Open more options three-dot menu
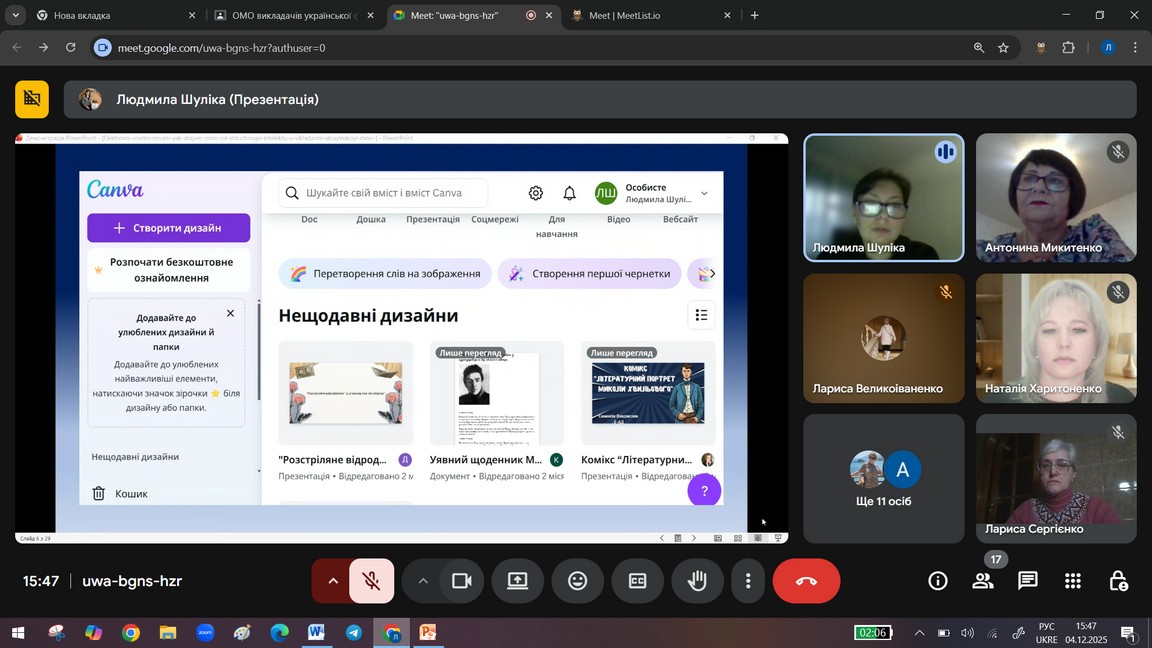Viewport: 1152px width, 648px height. click(748, 581)
